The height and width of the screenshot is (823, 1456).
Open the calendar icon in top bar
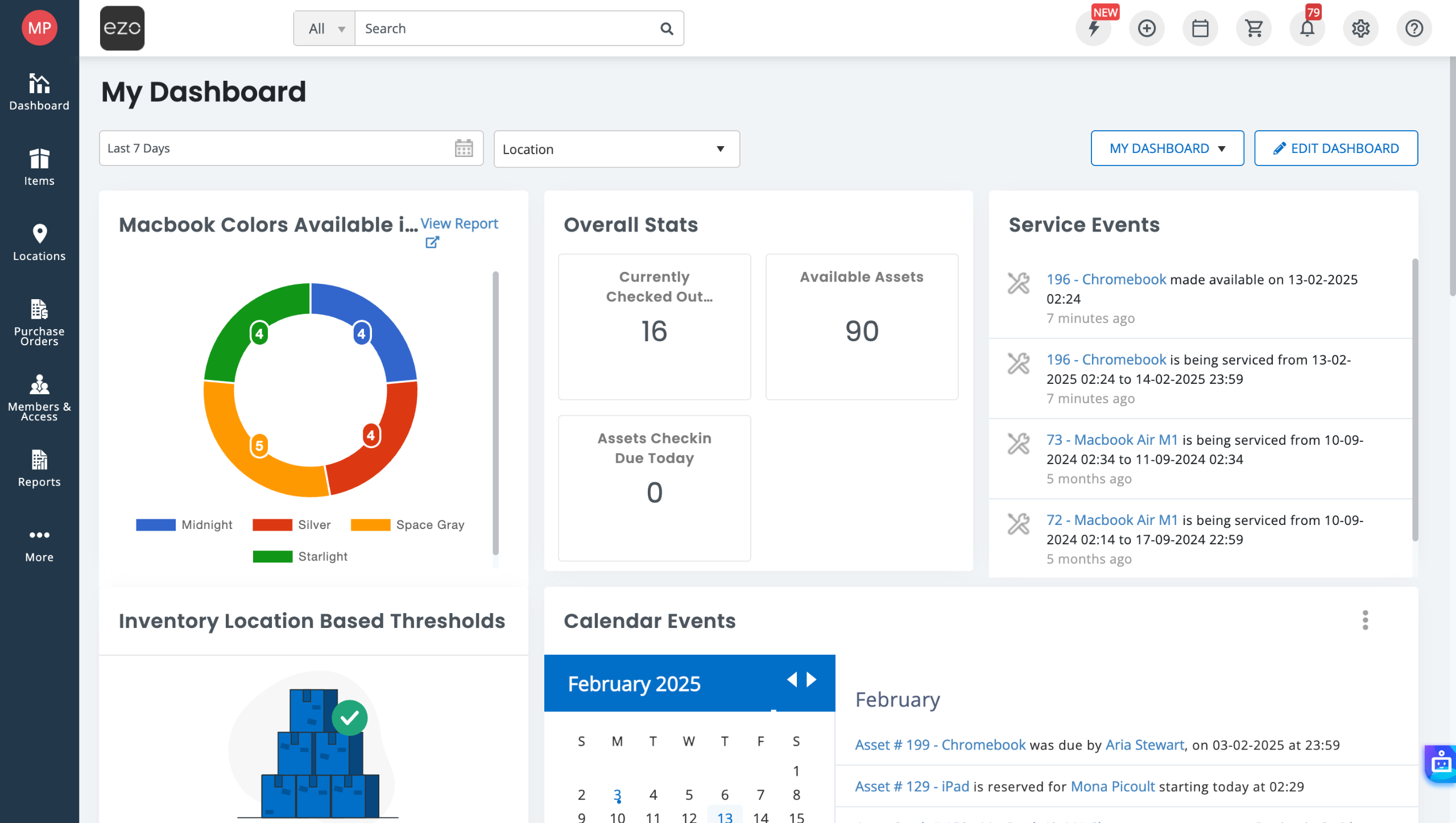pyautogui.click(x=1200, y=28)
